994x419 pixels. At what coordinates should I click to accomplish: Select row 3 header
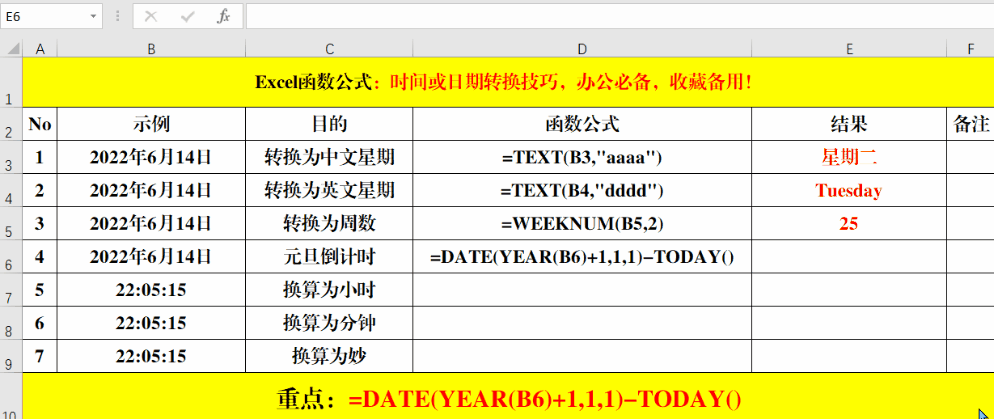[11, 157]
